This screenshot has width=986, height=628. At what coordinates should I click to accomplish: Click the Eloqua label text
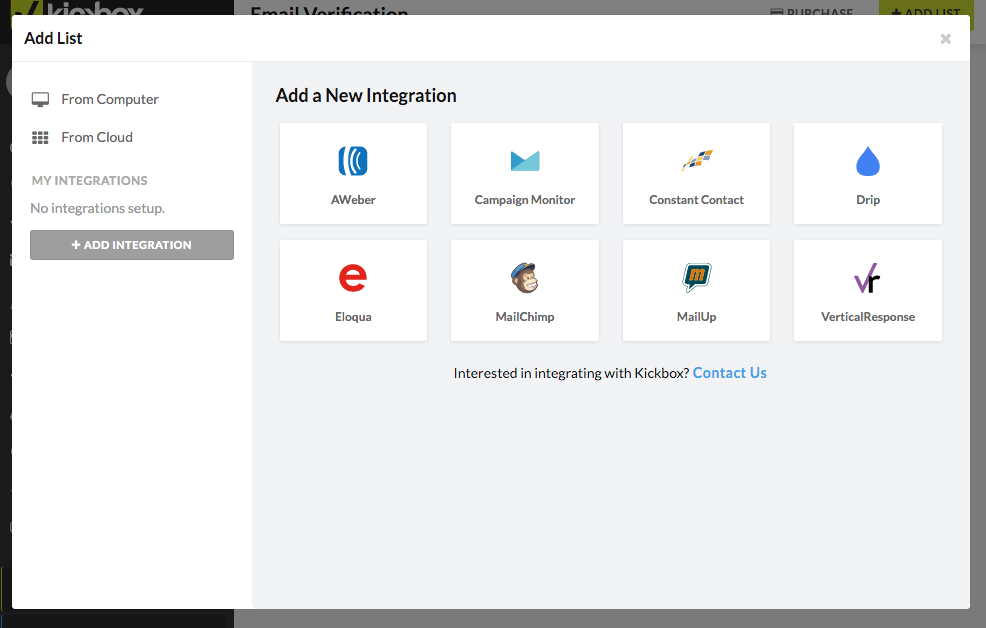point(353,317)
